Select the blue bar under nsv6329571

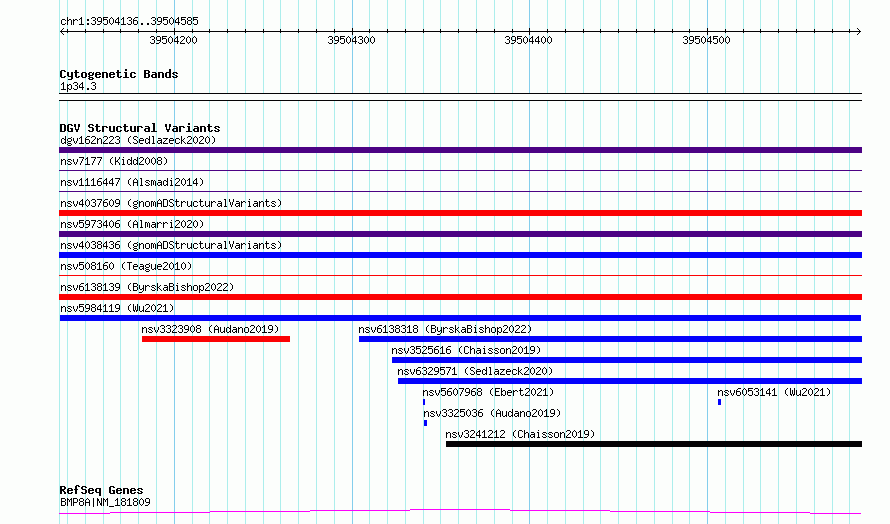[630, 381]
